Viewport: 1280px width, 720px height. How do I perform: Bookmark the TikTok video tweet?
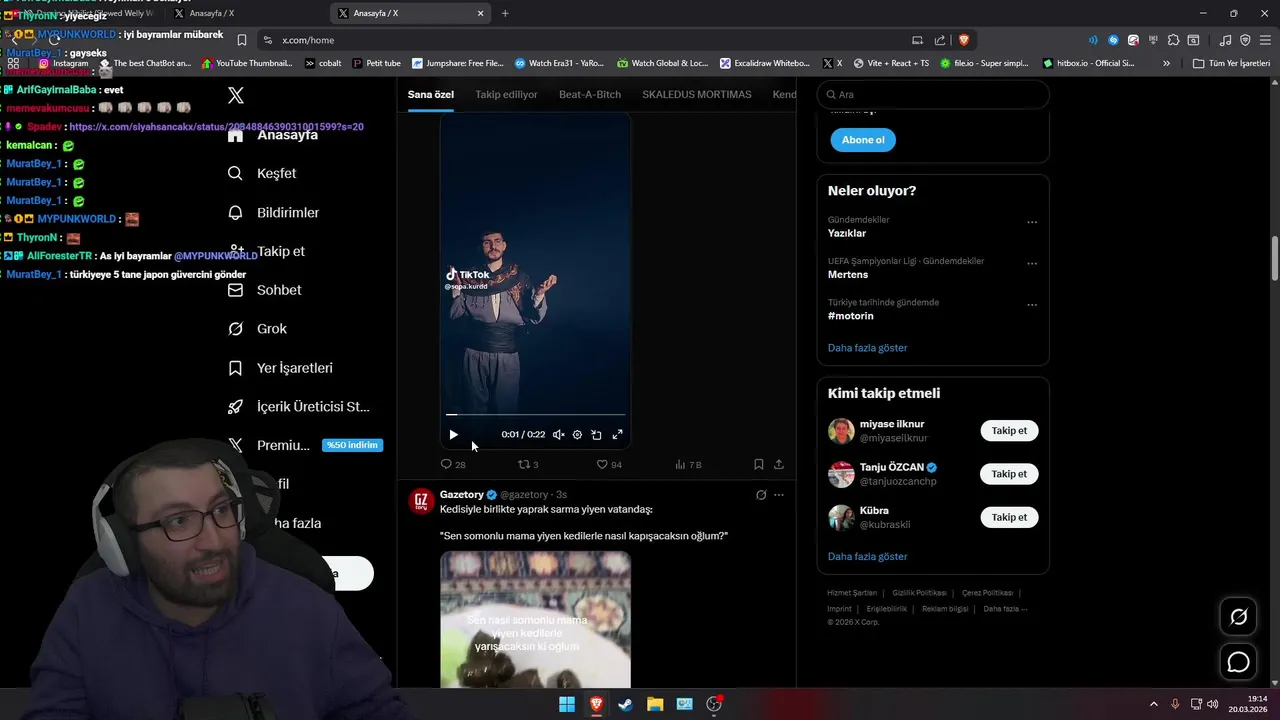(759, 464)
